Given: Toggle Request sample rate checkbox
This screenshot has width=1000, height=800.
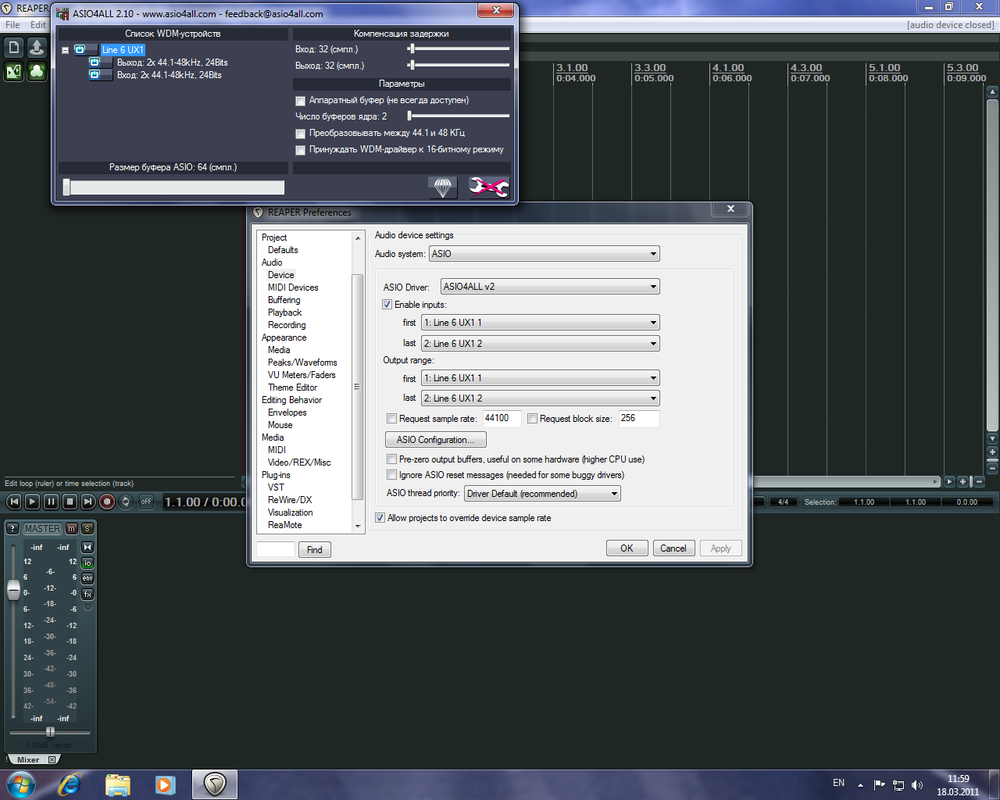Looking at the screenshot, I should [392, 419].
